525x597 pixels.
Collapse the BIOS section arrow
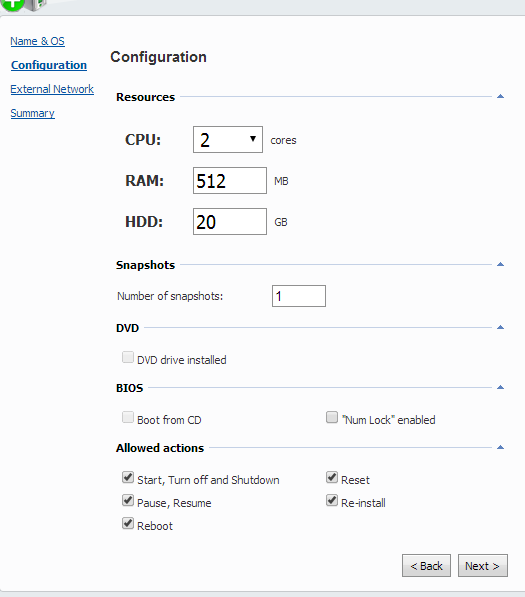click(x=500, y=387)
